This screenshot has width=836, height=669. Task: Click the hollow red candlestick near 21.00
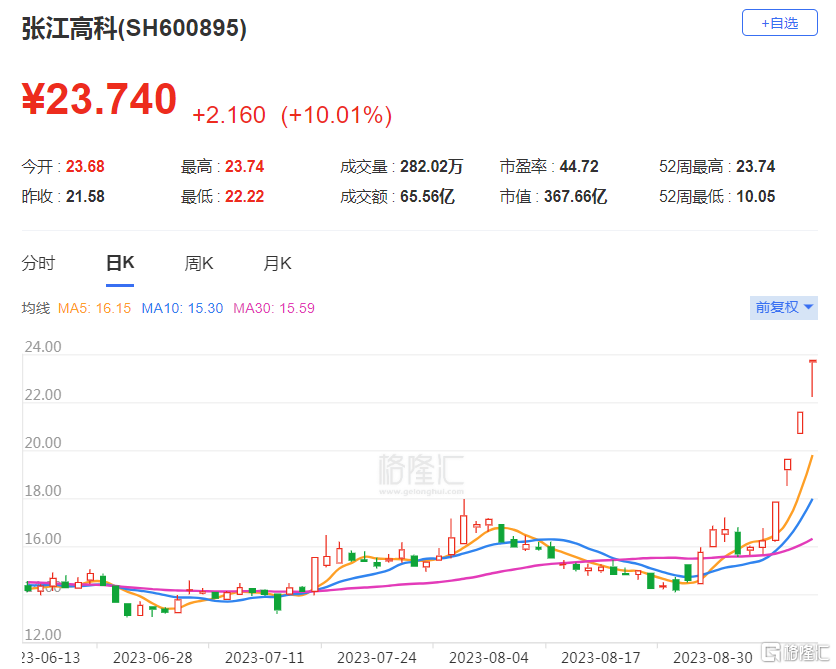[800, 423]
